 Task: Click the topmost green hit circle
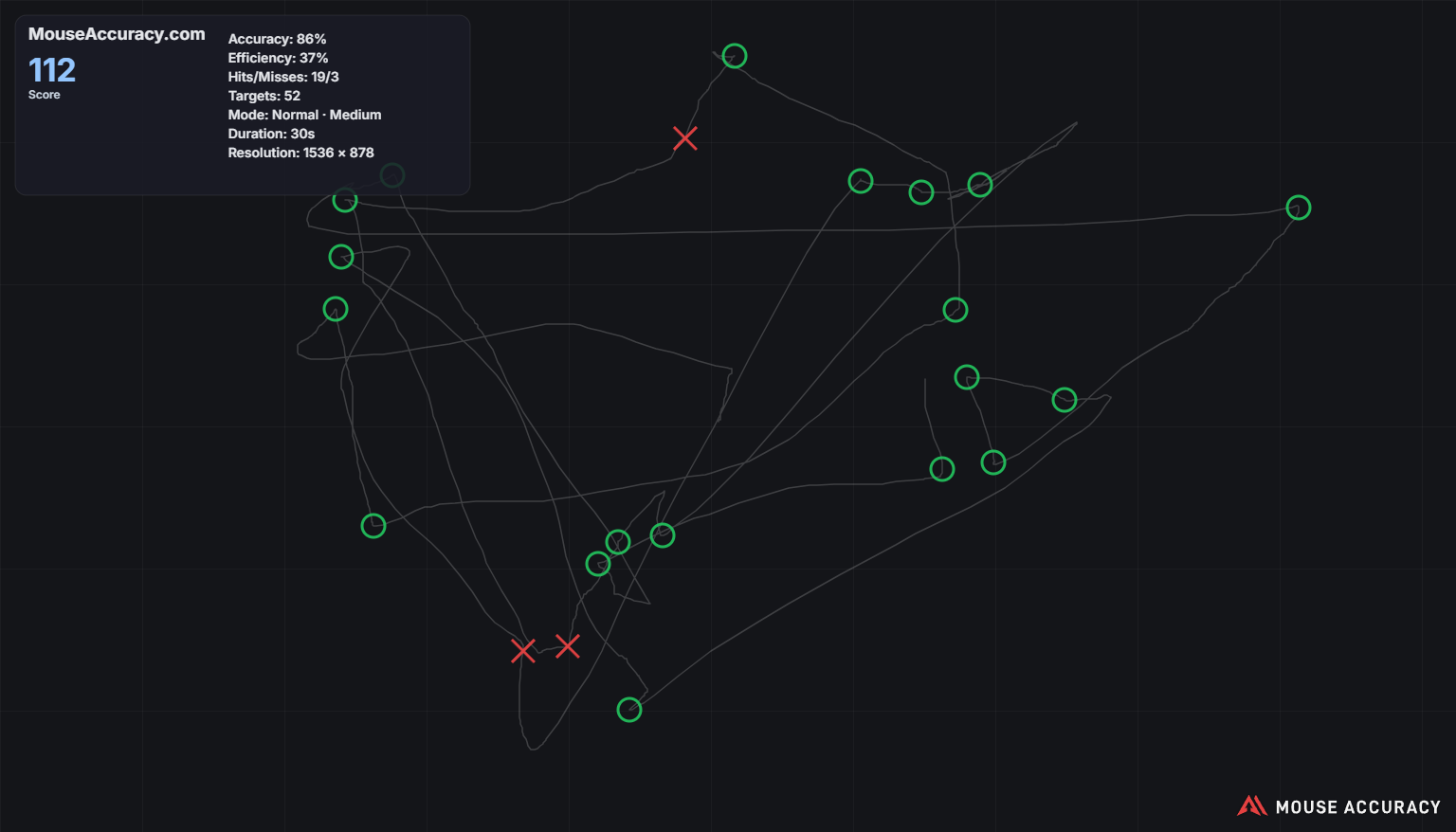735,57
